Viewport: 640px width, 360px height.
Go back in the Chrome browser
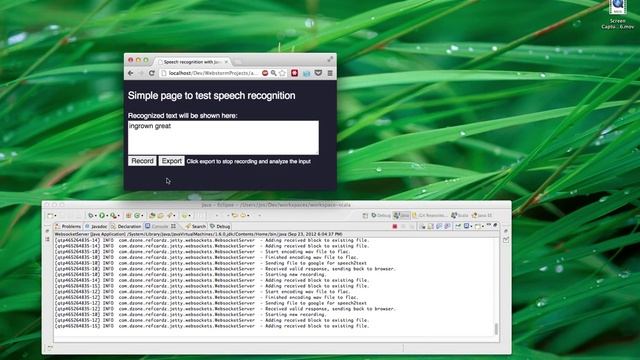click(131, 73)
